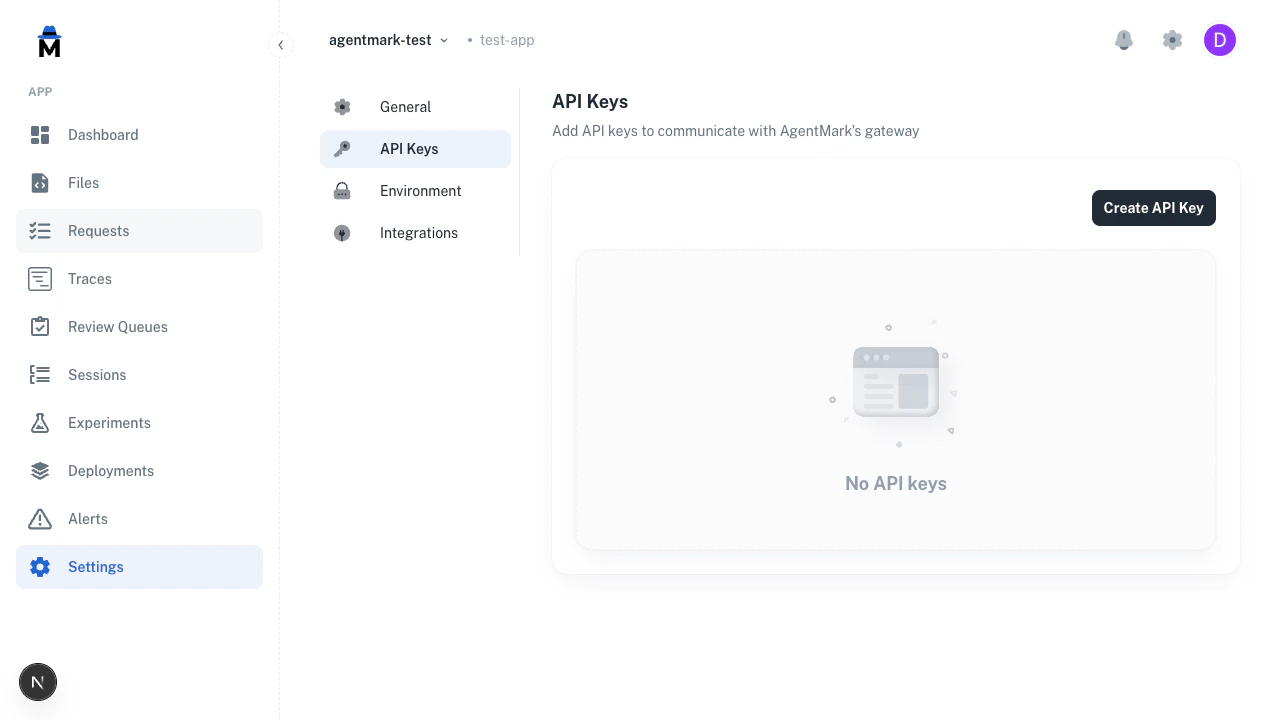
Task: Click the Requests checklist icon
Action: click(40, 231)
